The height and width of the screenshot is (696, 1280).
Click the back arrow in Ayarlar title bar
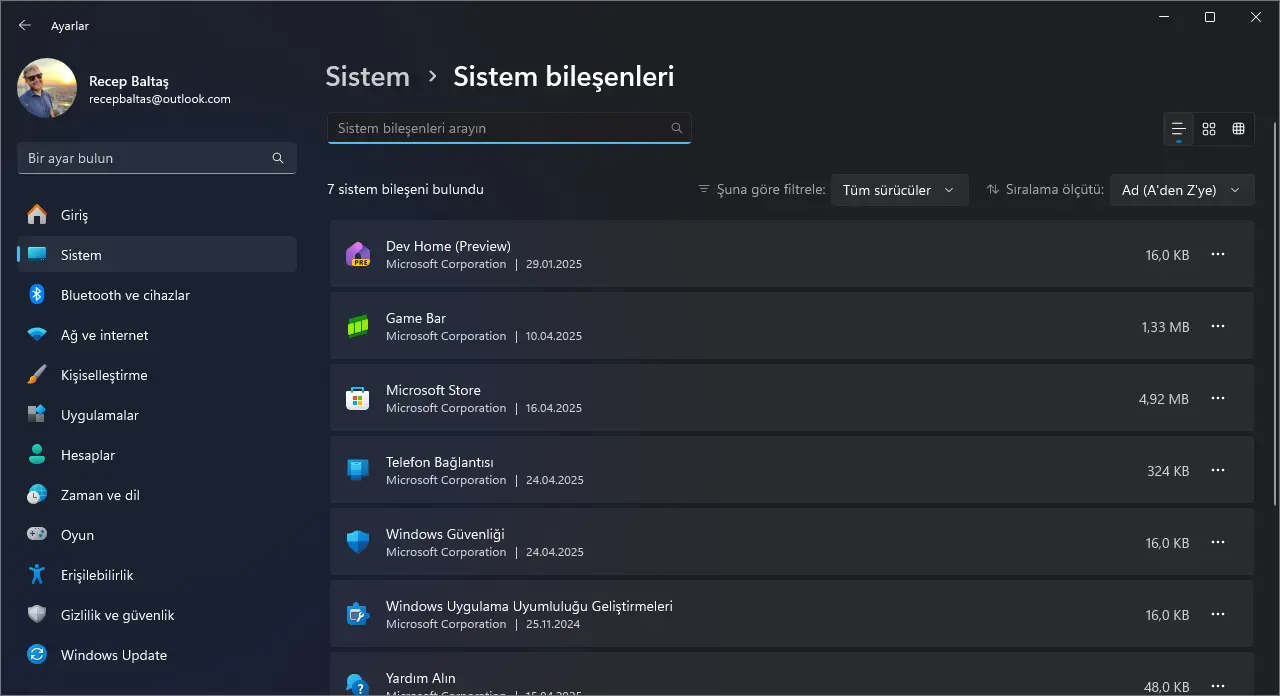point(25,25)
